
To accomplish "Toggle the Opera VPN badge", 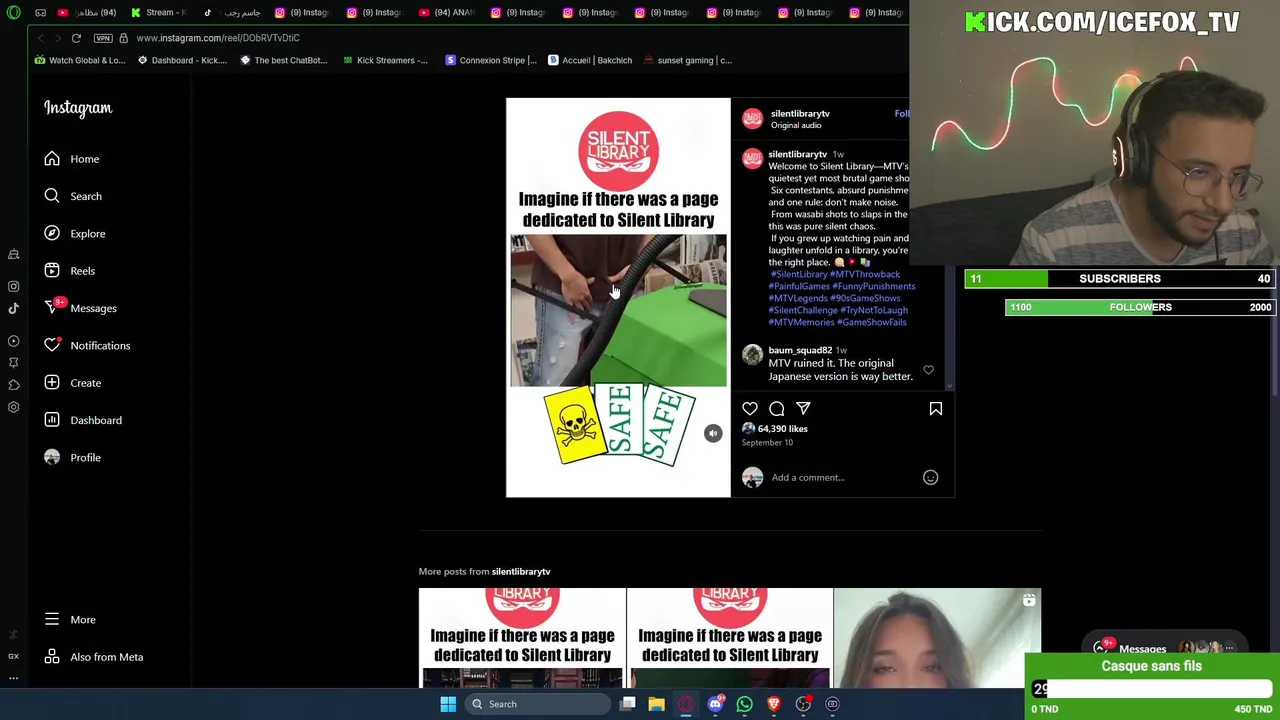I will coord(103,38).
